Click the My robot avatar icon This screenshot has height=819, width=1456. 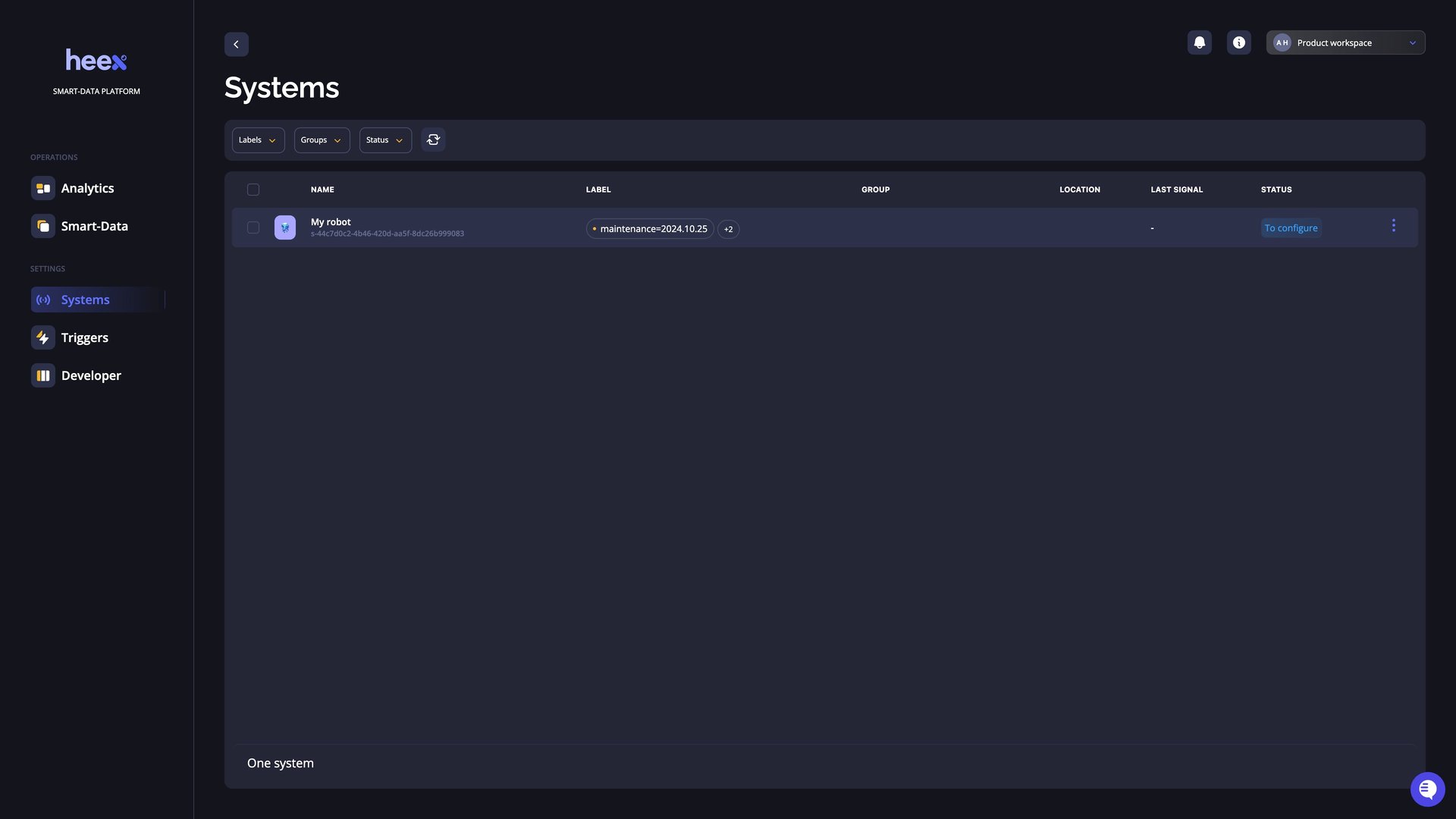tap(285, 227)
